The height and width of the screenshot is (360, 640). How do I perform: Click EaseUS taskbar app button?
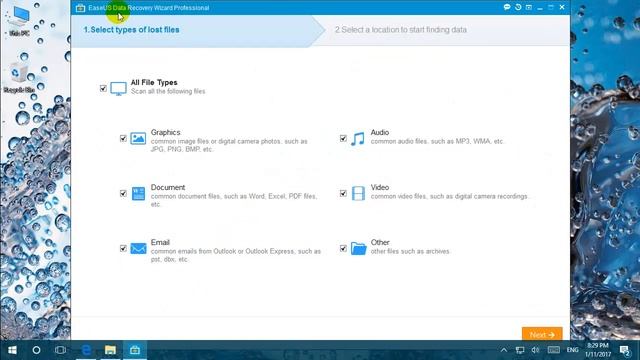point(135,350)
